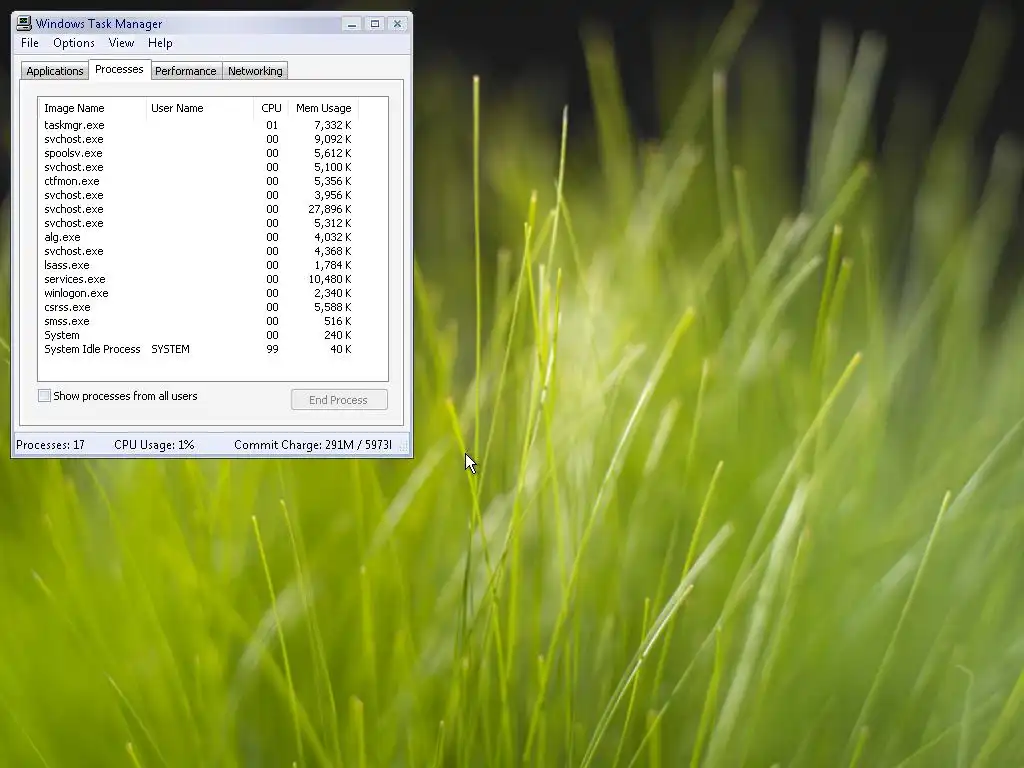1024x768 pixels.
Task: Maximize the Task Manager window
Action: coord(375,24)
